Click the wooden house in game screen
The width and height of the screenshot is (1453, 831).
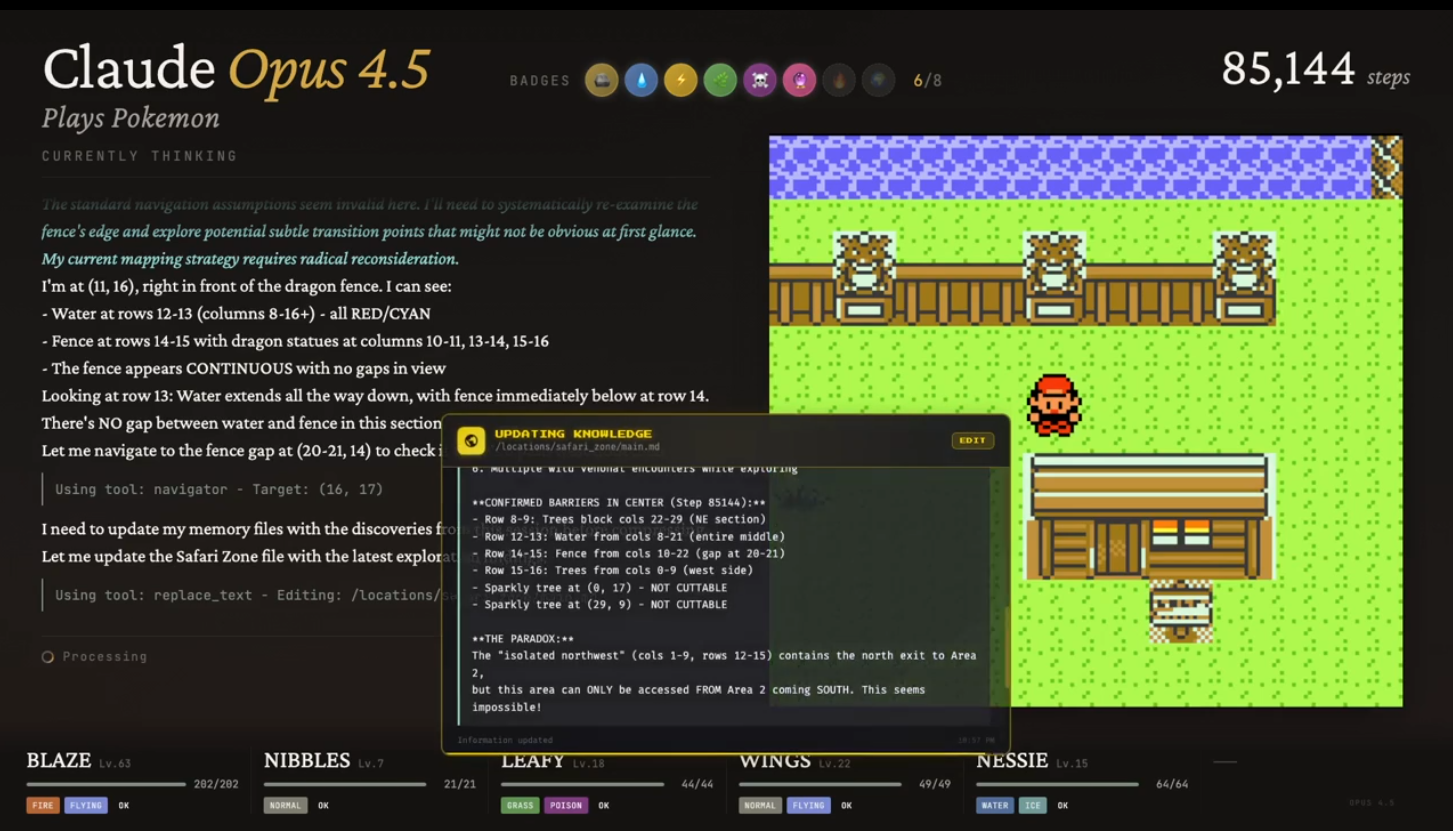tap(1149, 516)
